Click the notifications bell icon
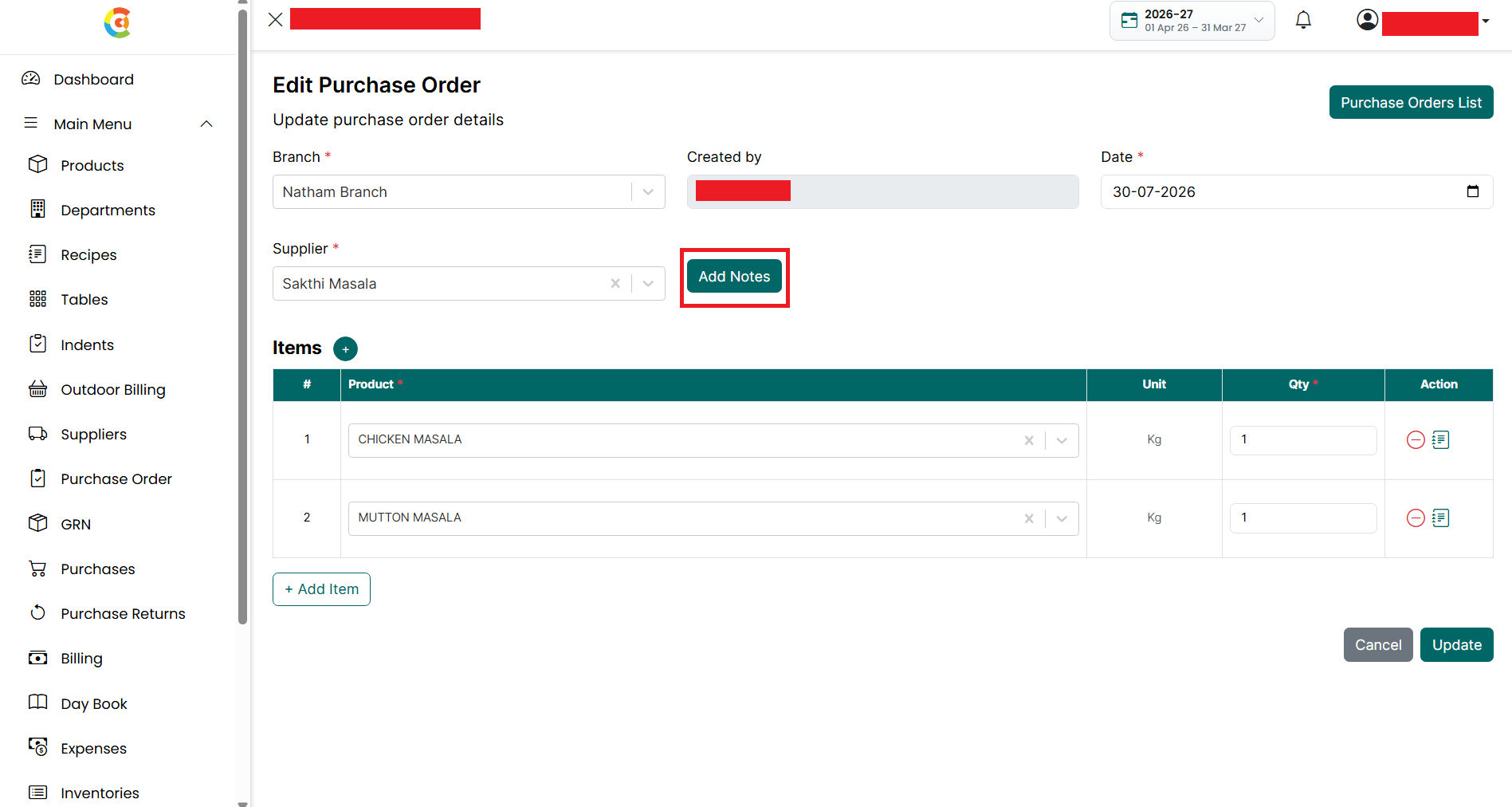This screenshot has width=1512, height=807. click(x=1303, y=20)
